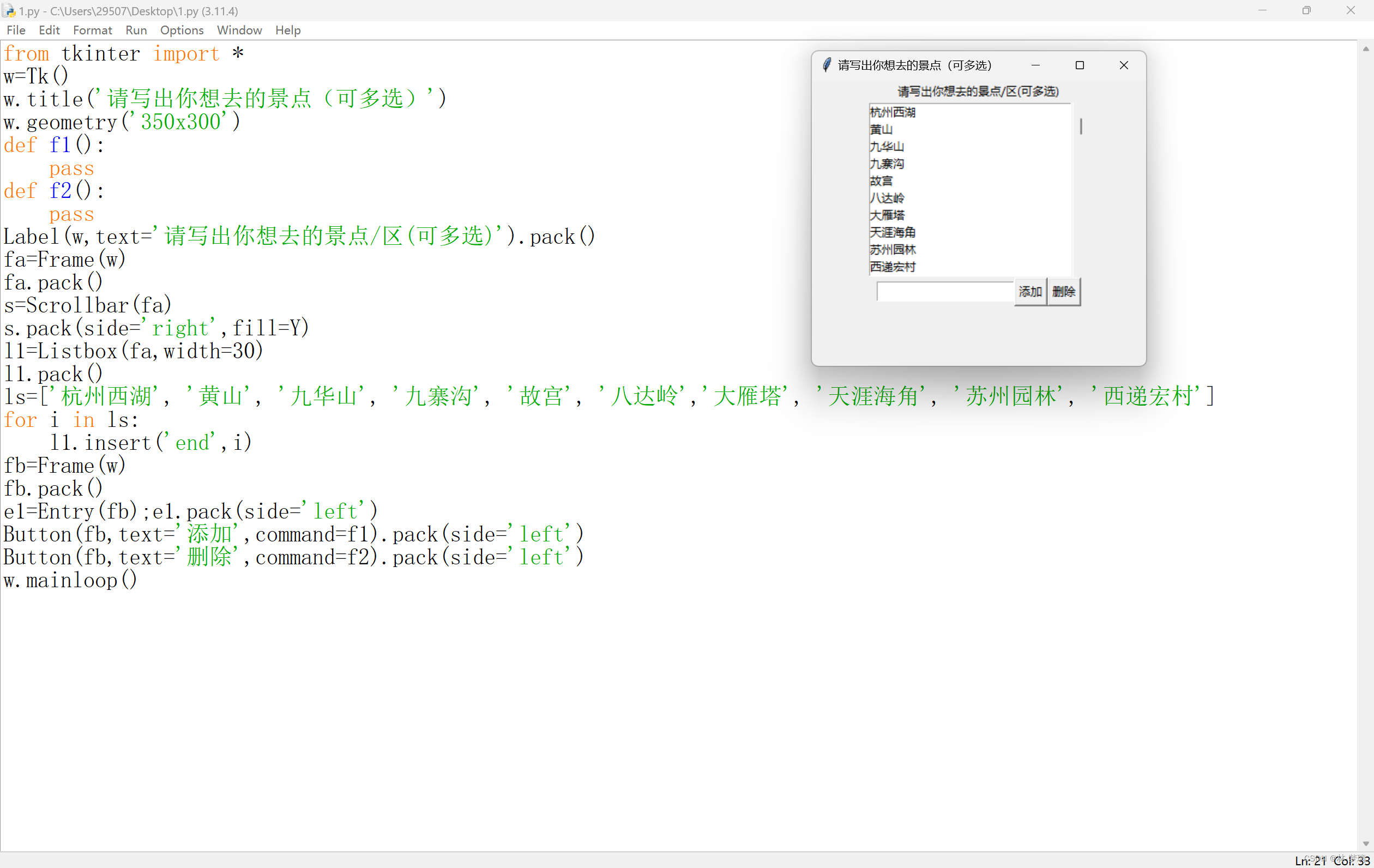The image size is (1374, 868).
Task: Maximize the attractions popup window
Action: click(1079, 65)
